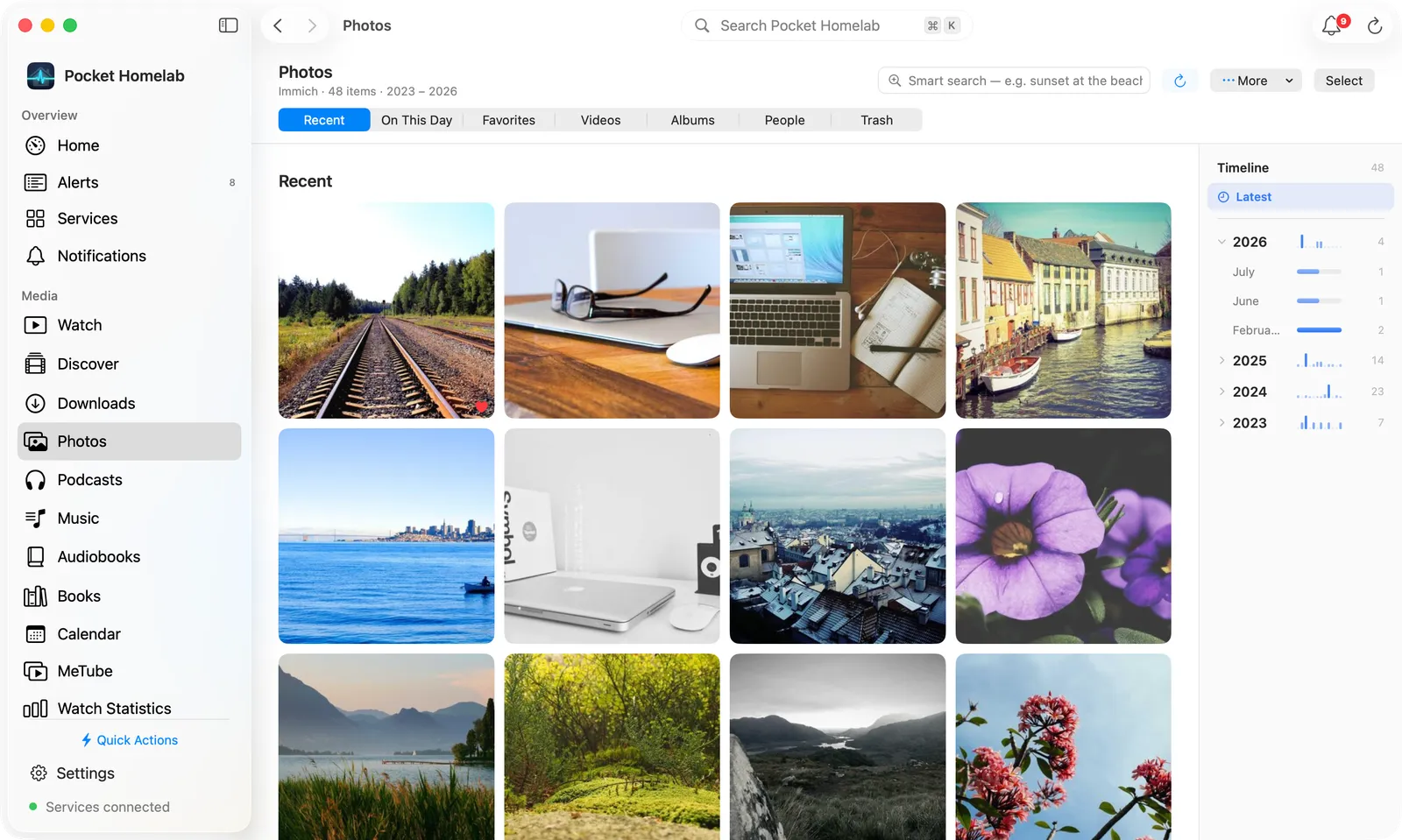Open the Calendar section
The image size is (1402, 840).
pos(129,634)
